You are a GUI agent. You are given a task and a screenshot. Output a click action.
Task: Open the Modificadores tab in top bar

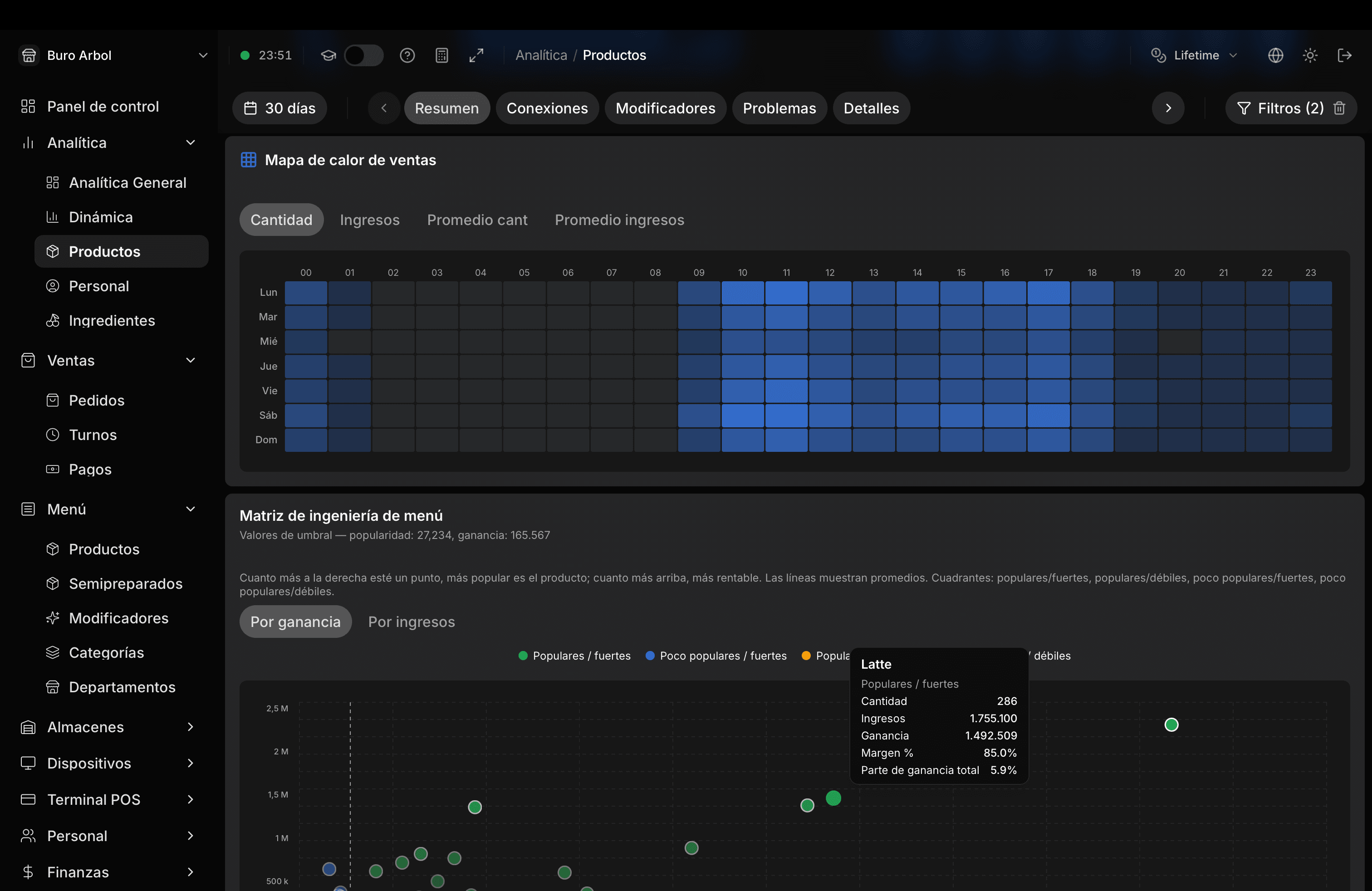point(665,108)
